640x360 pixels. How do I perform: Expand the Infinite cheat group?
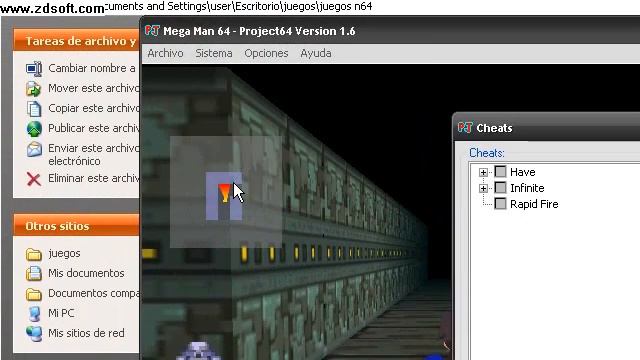(x=483, y=188)
